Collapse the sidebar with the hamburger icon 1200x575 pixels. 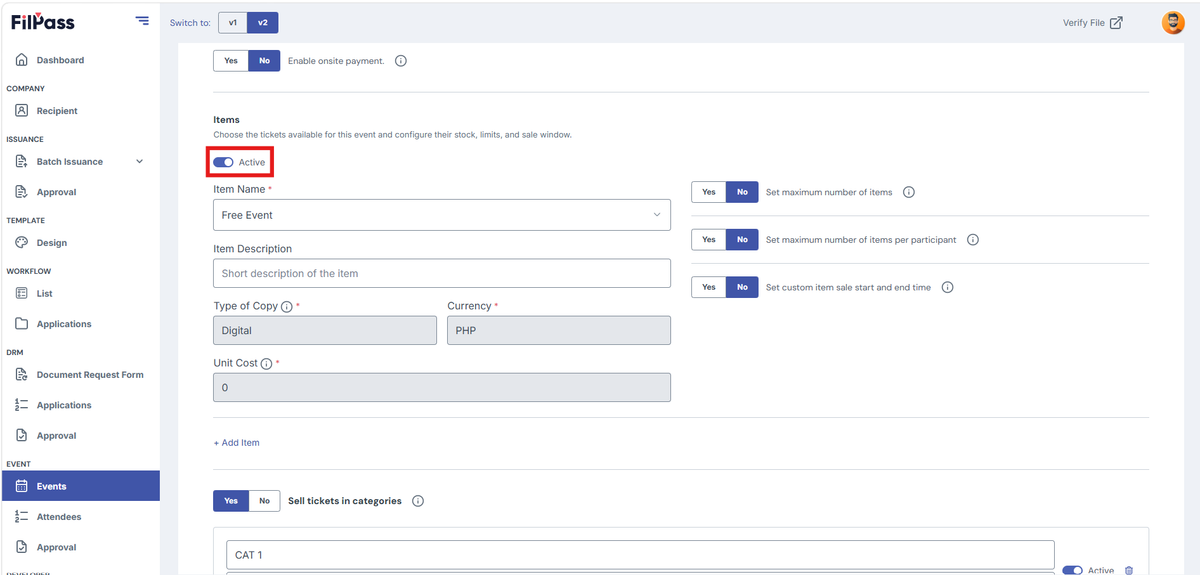click(142, 21)
